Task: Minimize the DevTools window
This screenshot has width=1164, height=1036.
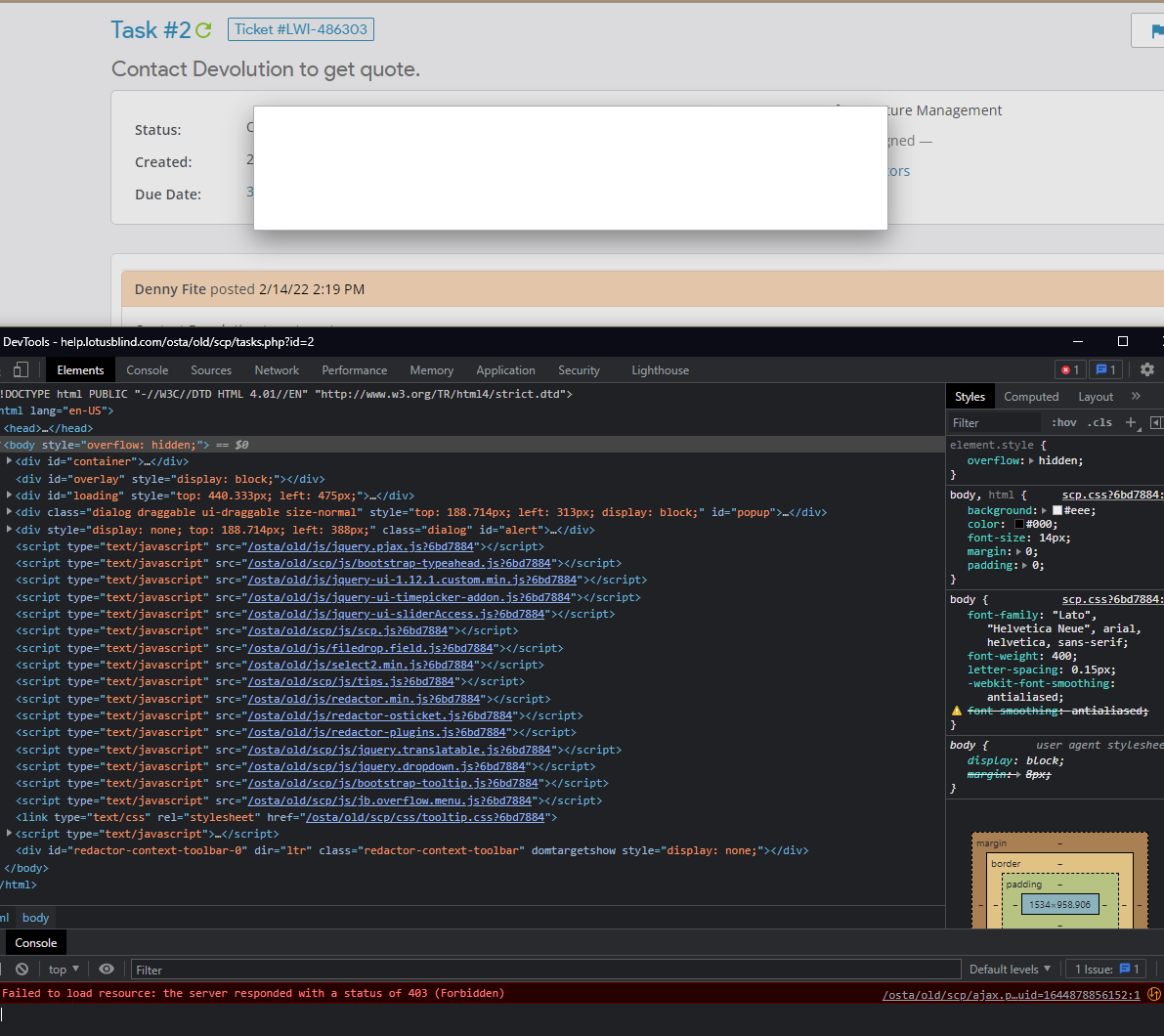Action: pyautogui.click(x=1078, y=341)
